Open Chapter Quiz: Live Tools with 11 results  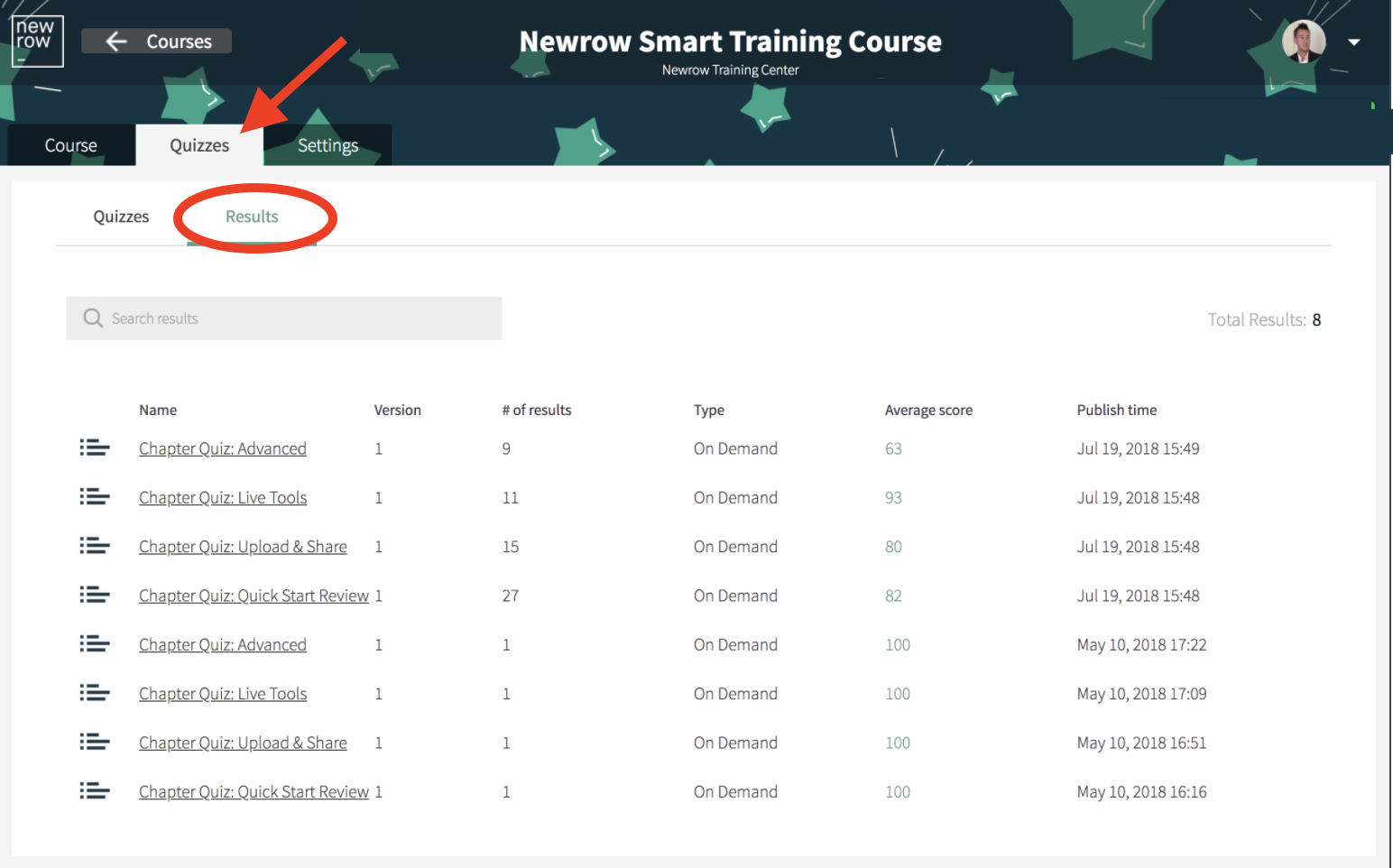223,497
